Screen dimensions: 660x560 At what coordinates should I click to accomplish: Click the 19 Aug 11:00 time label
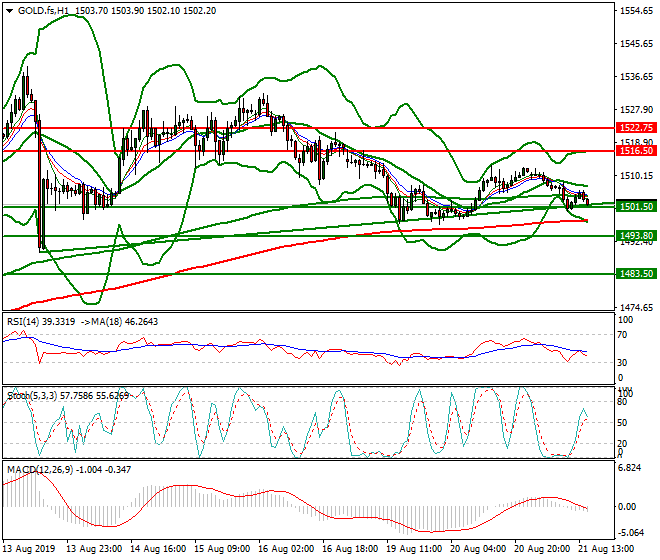pyautogui.click(x=414, y=549)
